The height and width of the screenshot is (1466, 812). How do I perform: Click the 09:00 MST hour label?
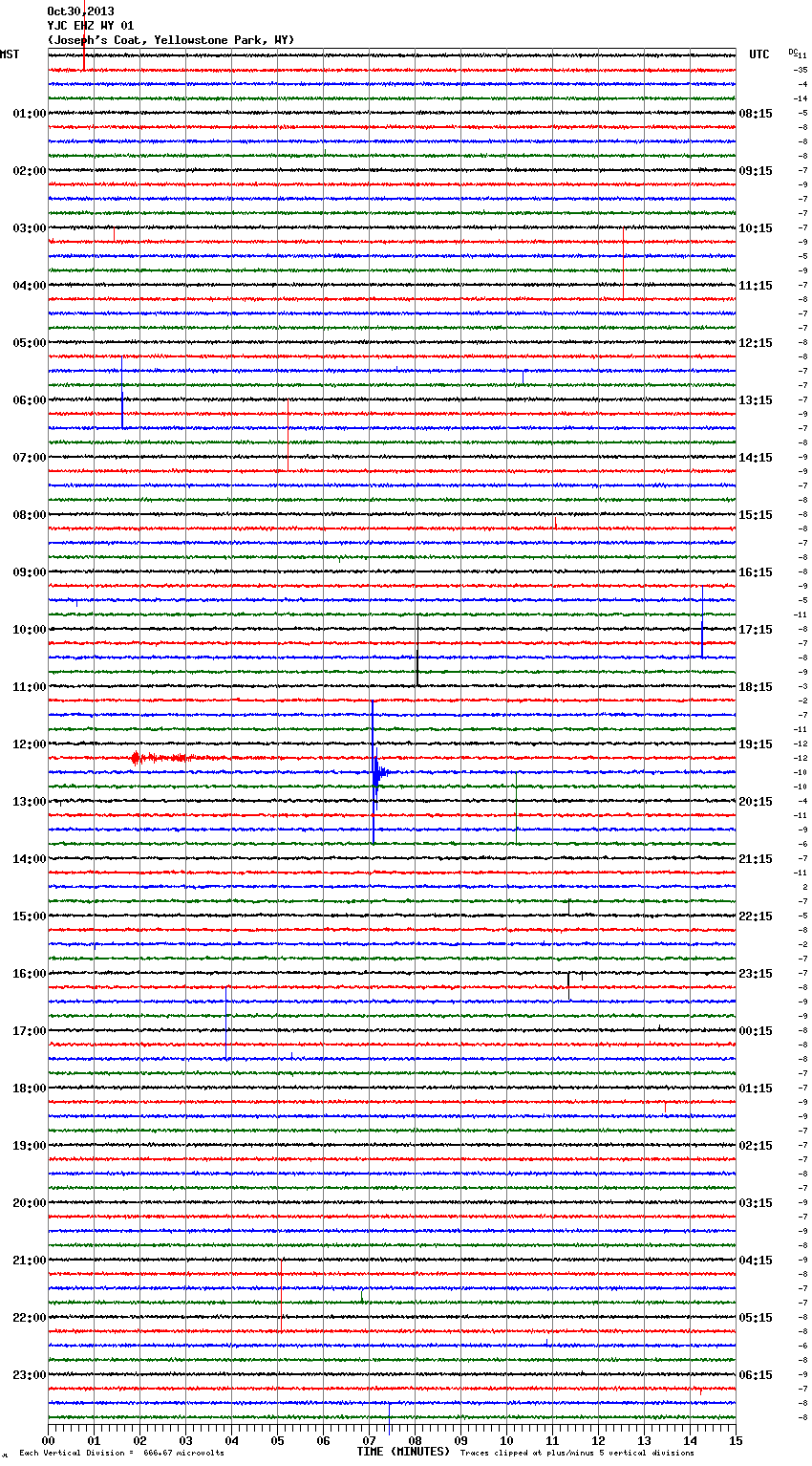tap(30, 572)
